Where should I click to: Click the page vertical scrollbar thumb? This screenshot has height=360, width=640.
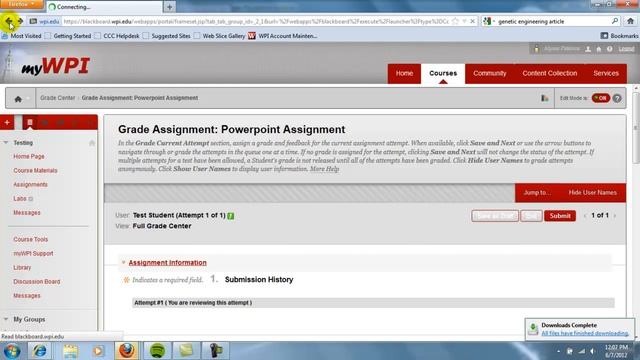(636, 127)
